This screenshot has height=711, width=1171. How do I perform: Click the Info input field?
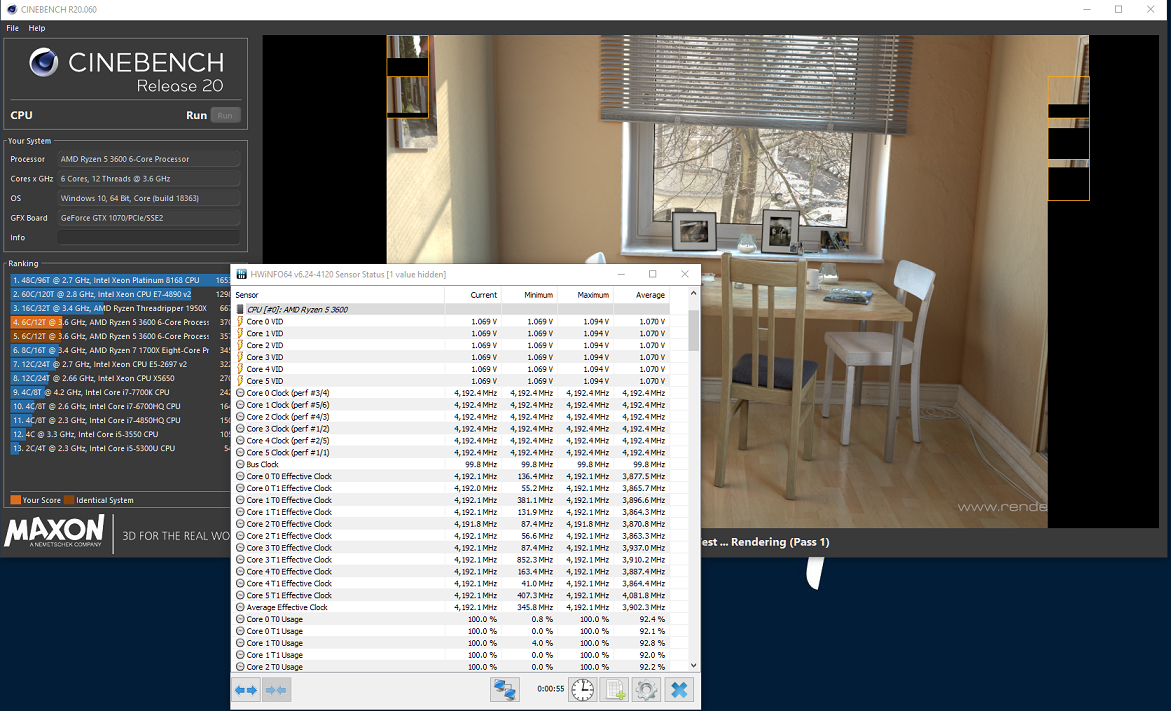pos(149,237)
